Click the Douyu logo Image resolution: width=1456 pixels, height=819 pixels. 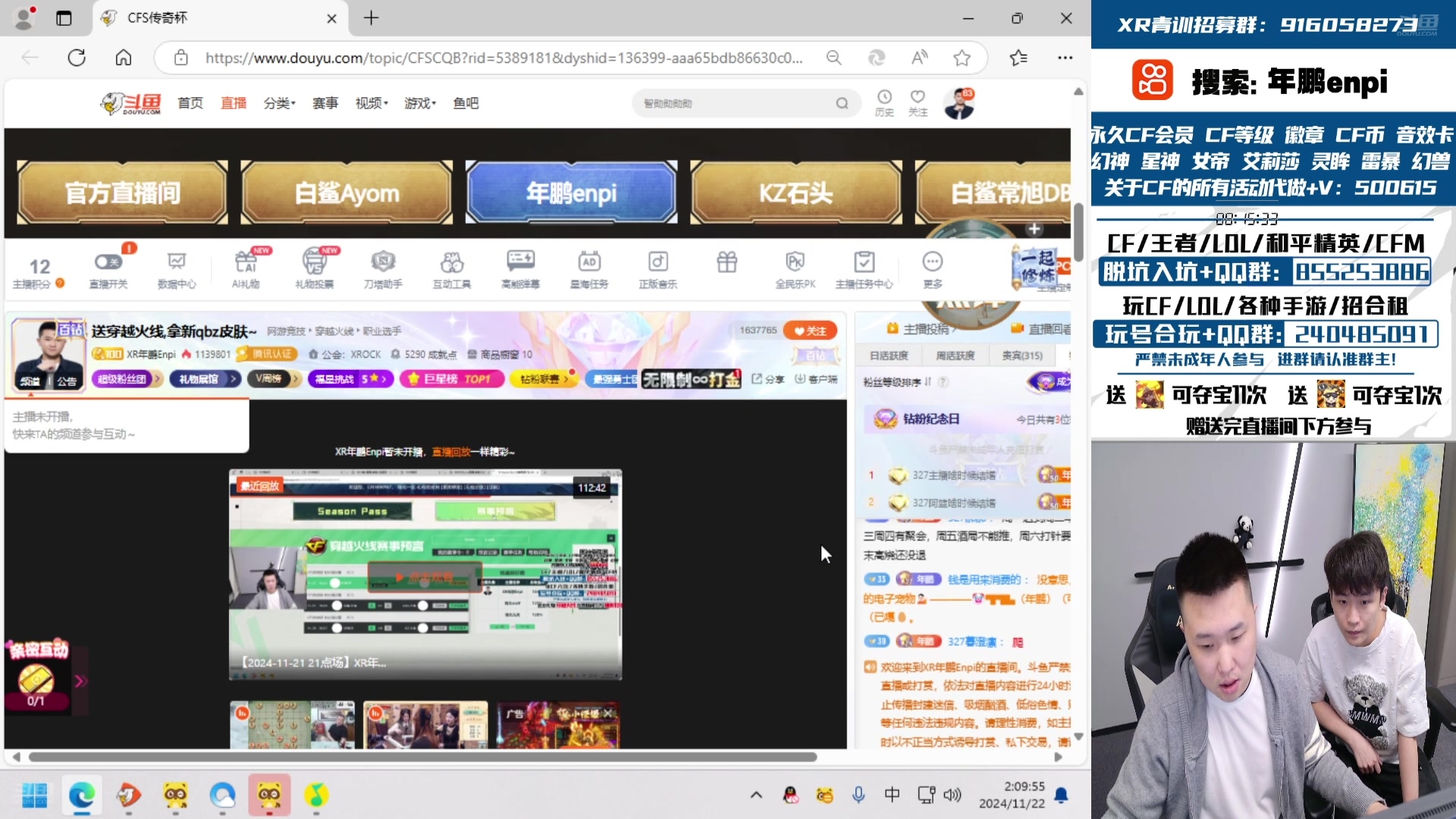click(130, 103)
